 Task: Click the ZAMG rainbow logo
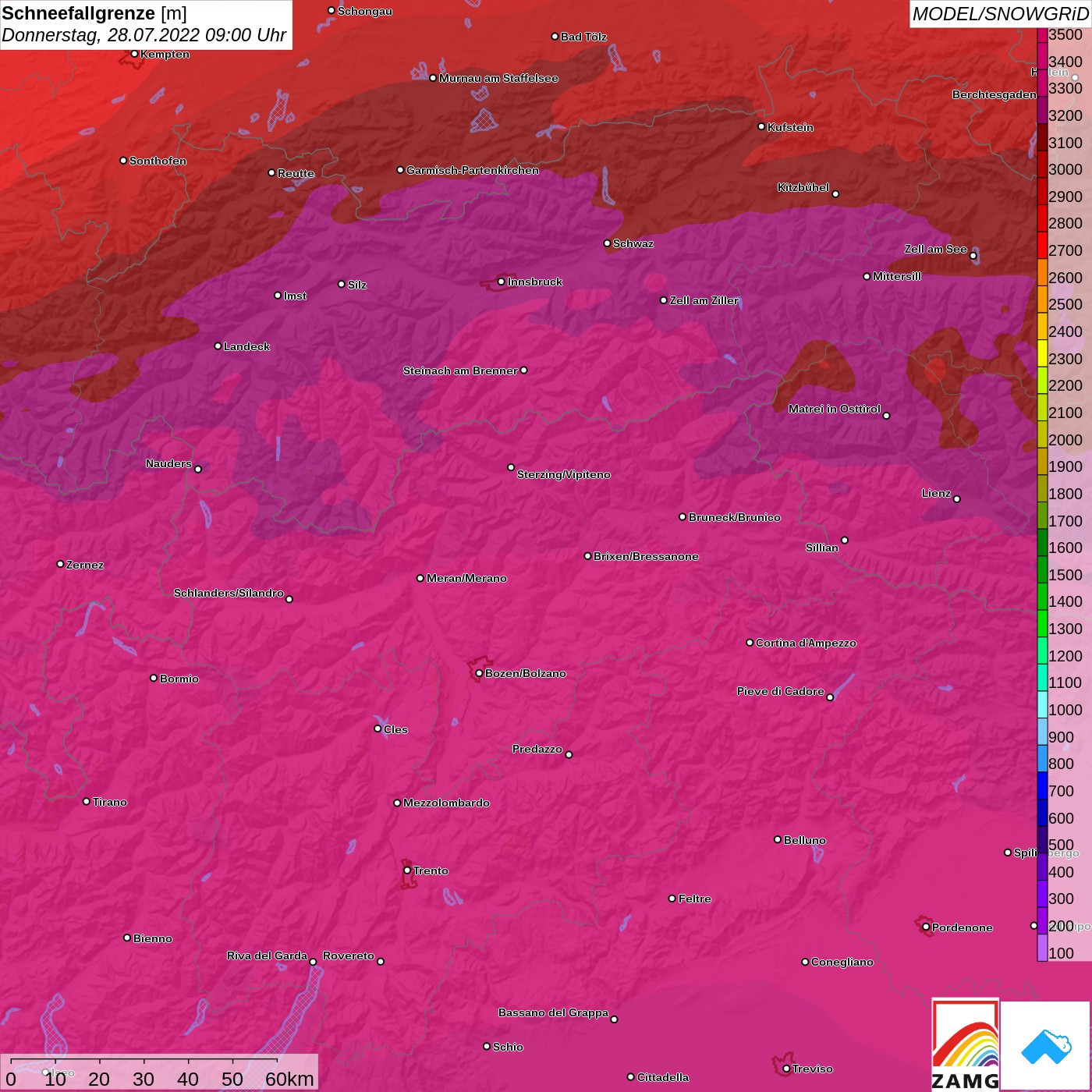(x=965, y=1045)
